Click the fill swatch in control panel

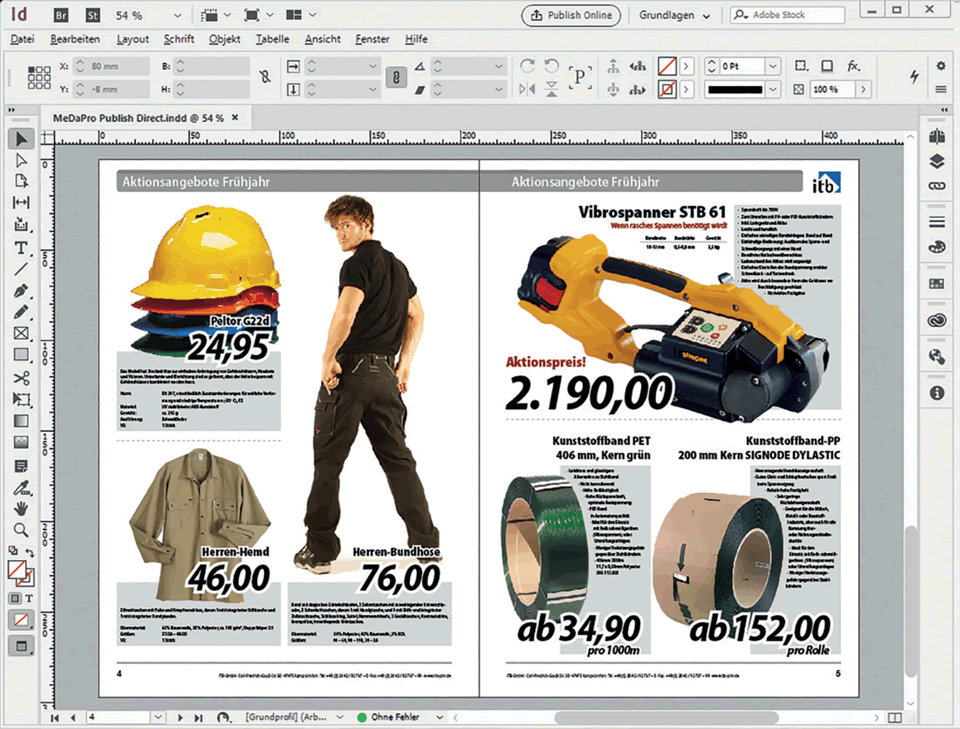pos(667,65)
